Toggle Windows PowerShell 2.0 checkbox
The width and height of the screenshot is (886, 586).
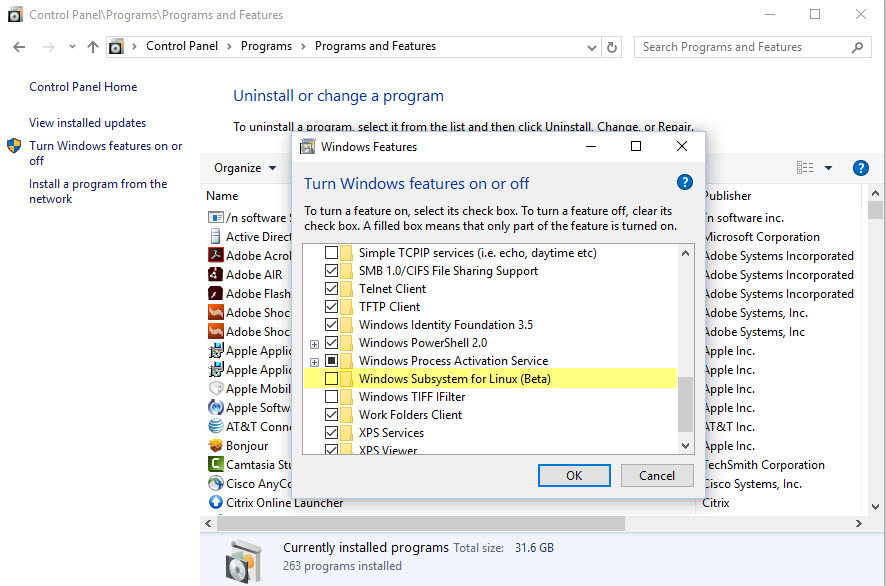[x=332, y=342]
